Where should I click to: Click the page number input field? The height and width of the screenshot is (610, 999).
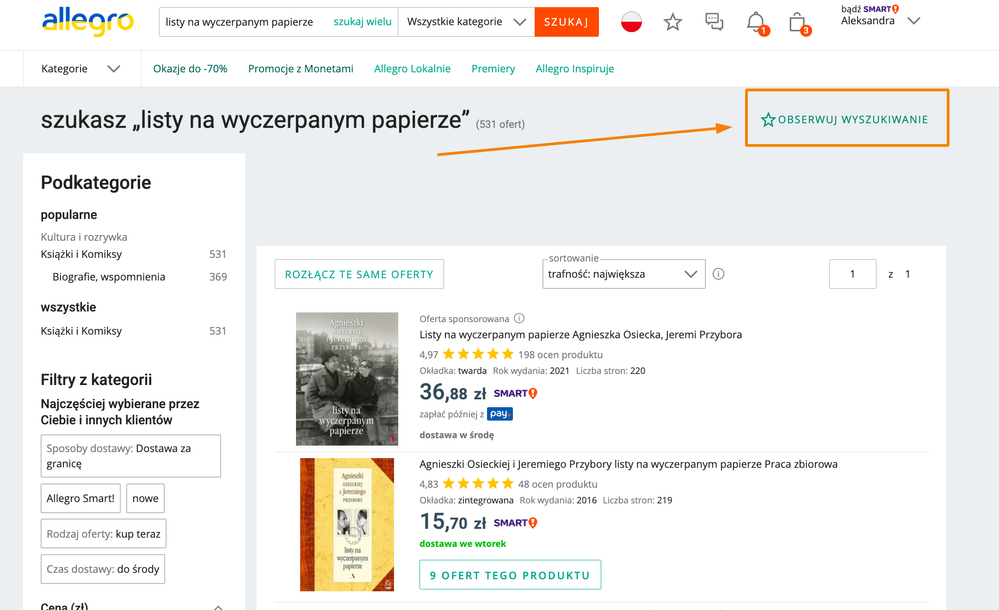tap(852, 274)
